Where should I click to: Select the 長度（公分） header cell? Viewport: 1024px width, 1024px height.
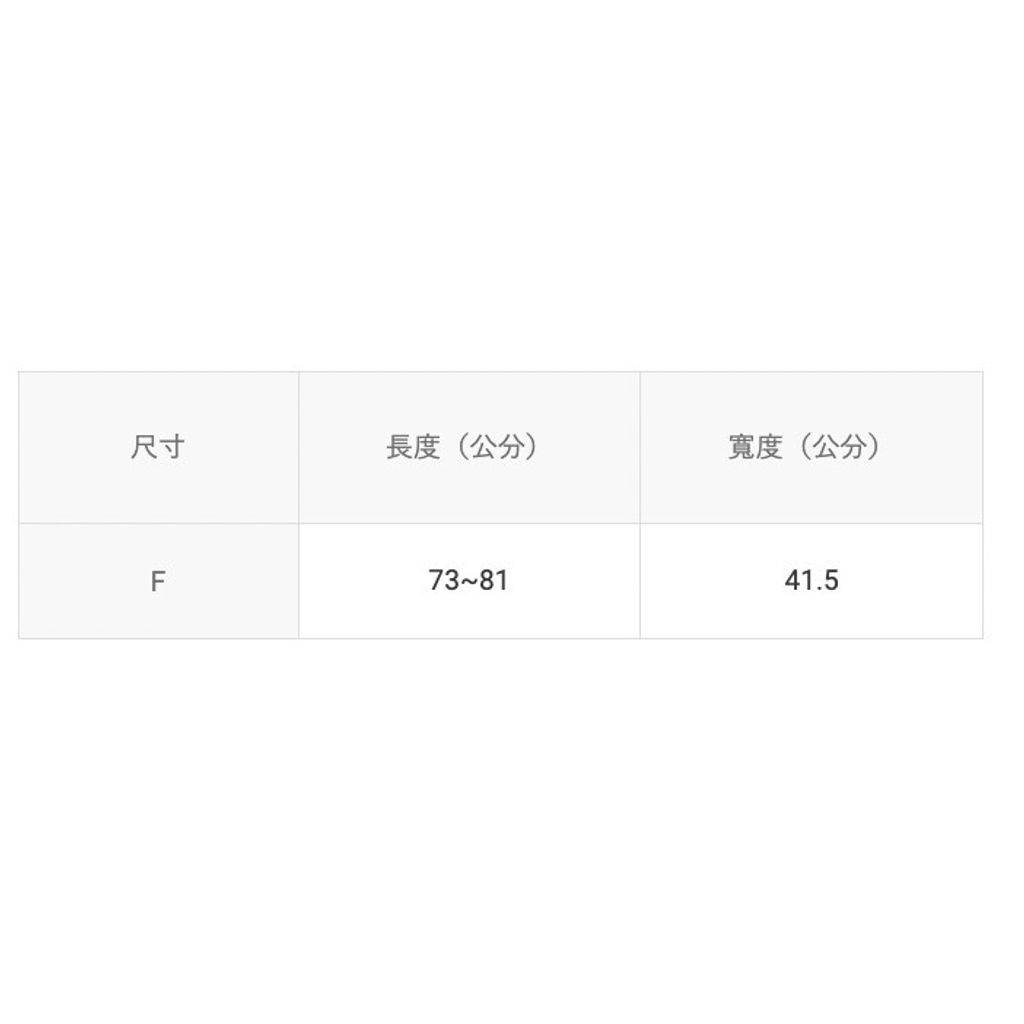(468, 447)
